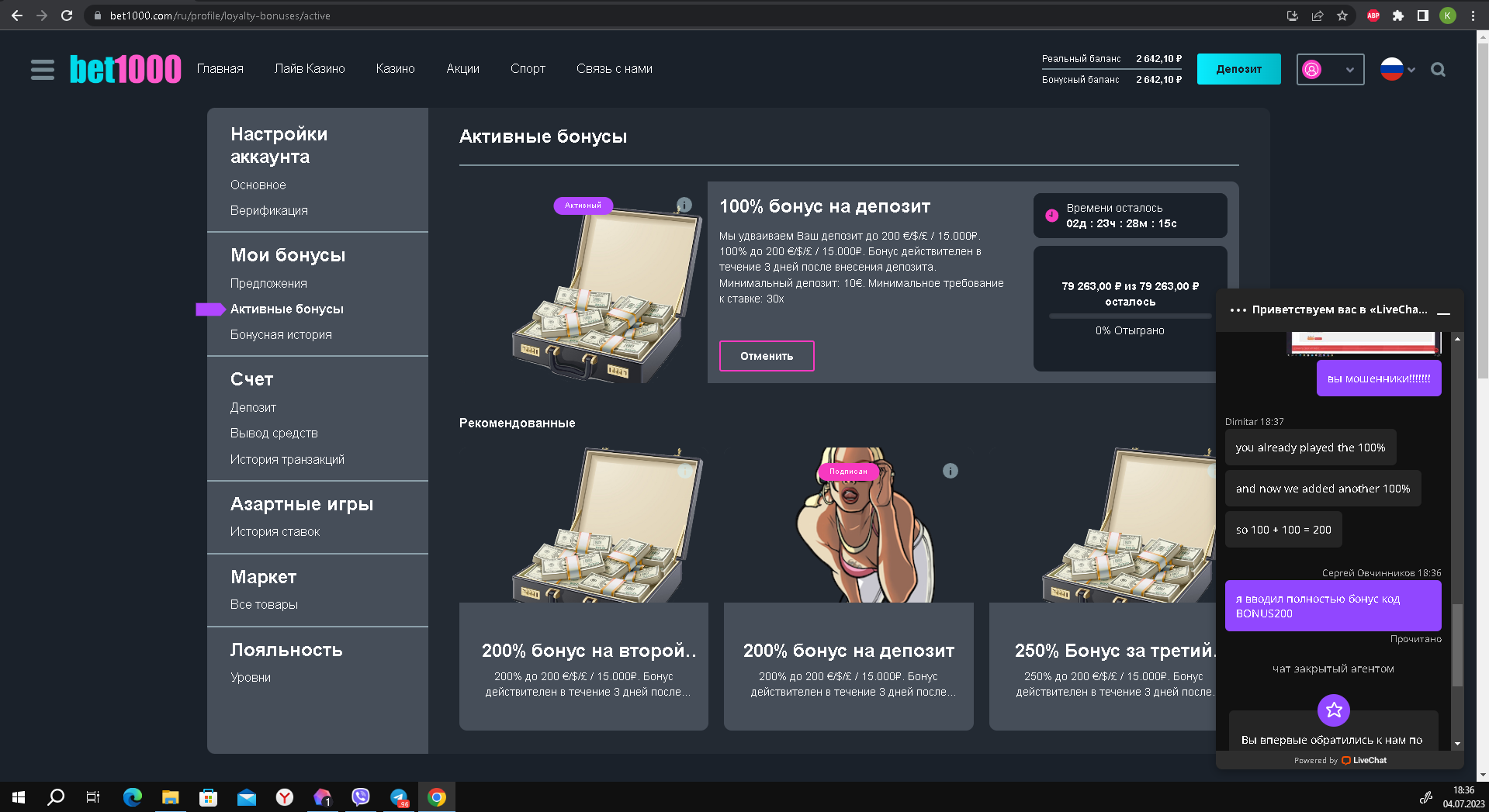
Task: Open История транзакций in the sidebar
Action: pos(287,460)
